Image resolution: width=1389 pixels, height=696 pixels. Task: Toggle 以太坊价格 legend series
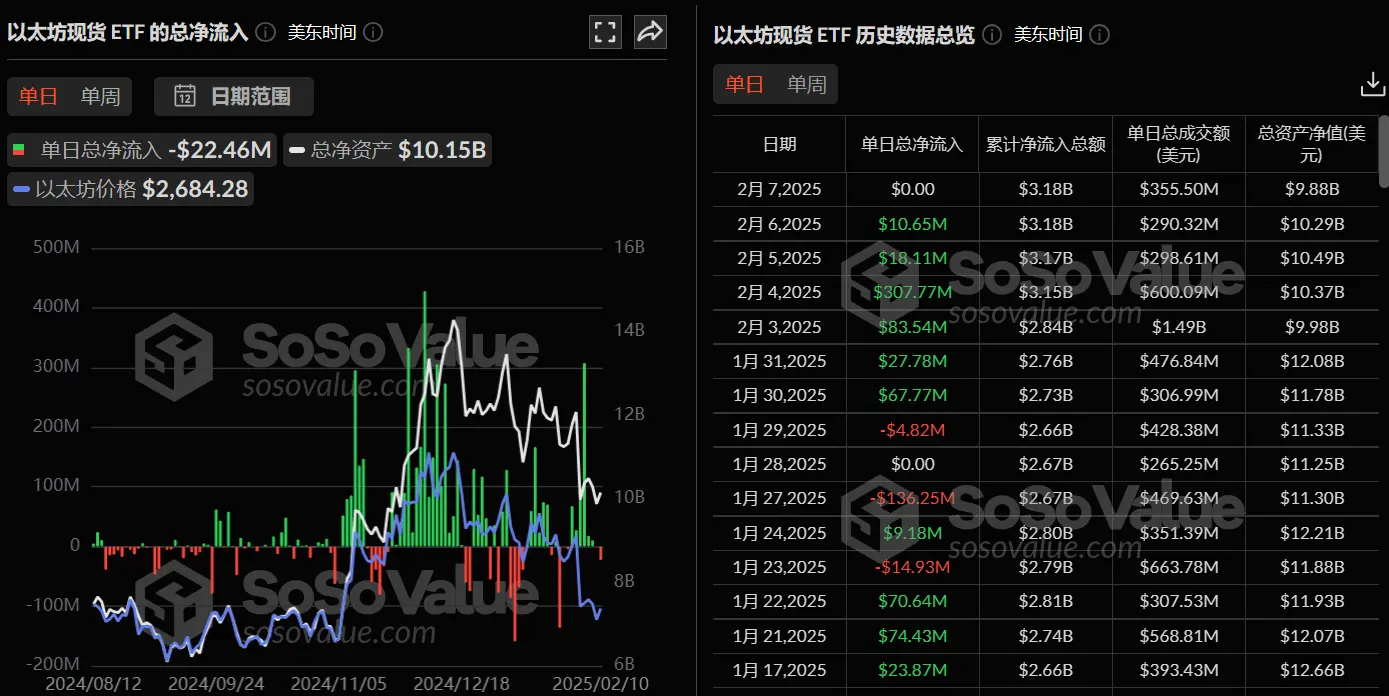(x=130, y=188)
